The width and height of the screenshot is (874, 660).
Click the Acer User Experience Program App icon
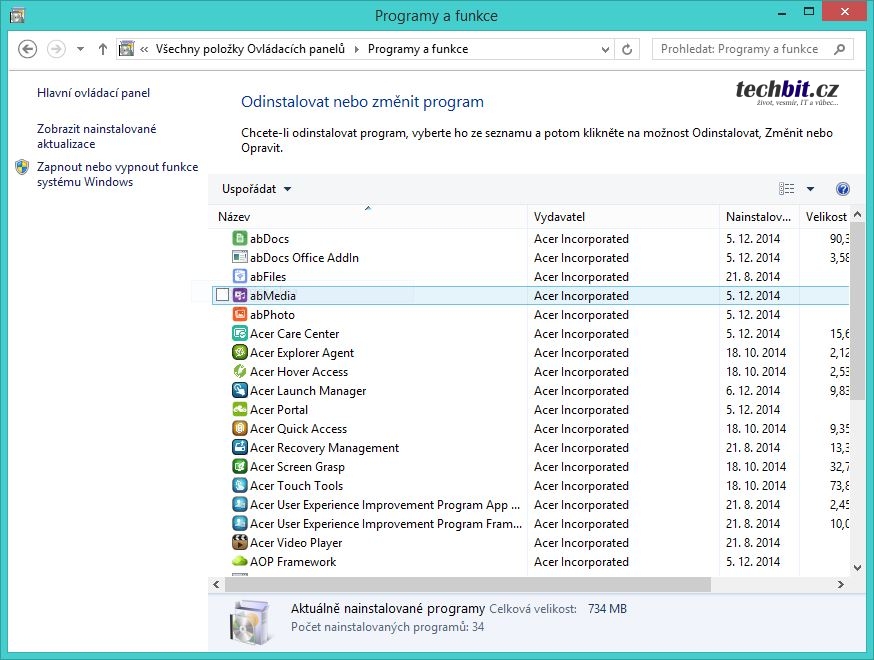pos(240,504)
